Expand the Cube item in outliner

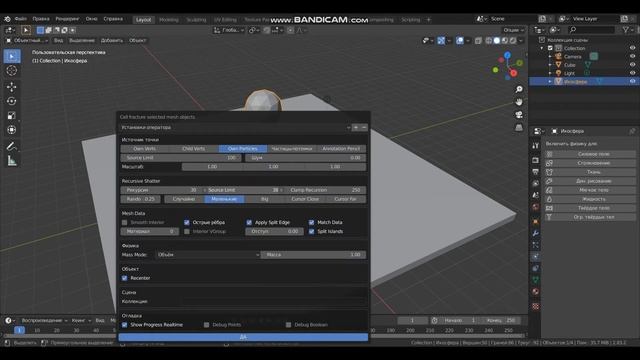pos(550,64)
